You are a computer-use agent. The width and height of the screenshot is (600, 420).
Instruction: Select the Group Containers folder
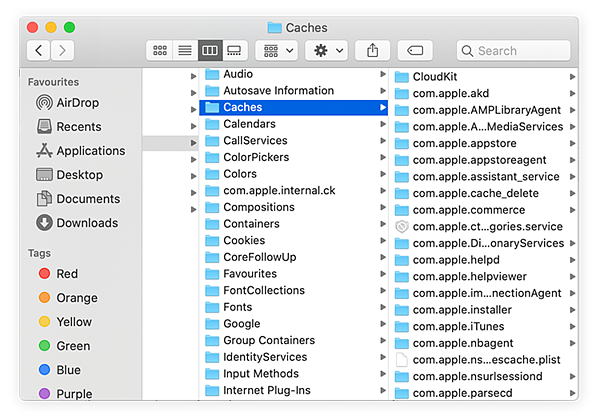click(293, 340)
